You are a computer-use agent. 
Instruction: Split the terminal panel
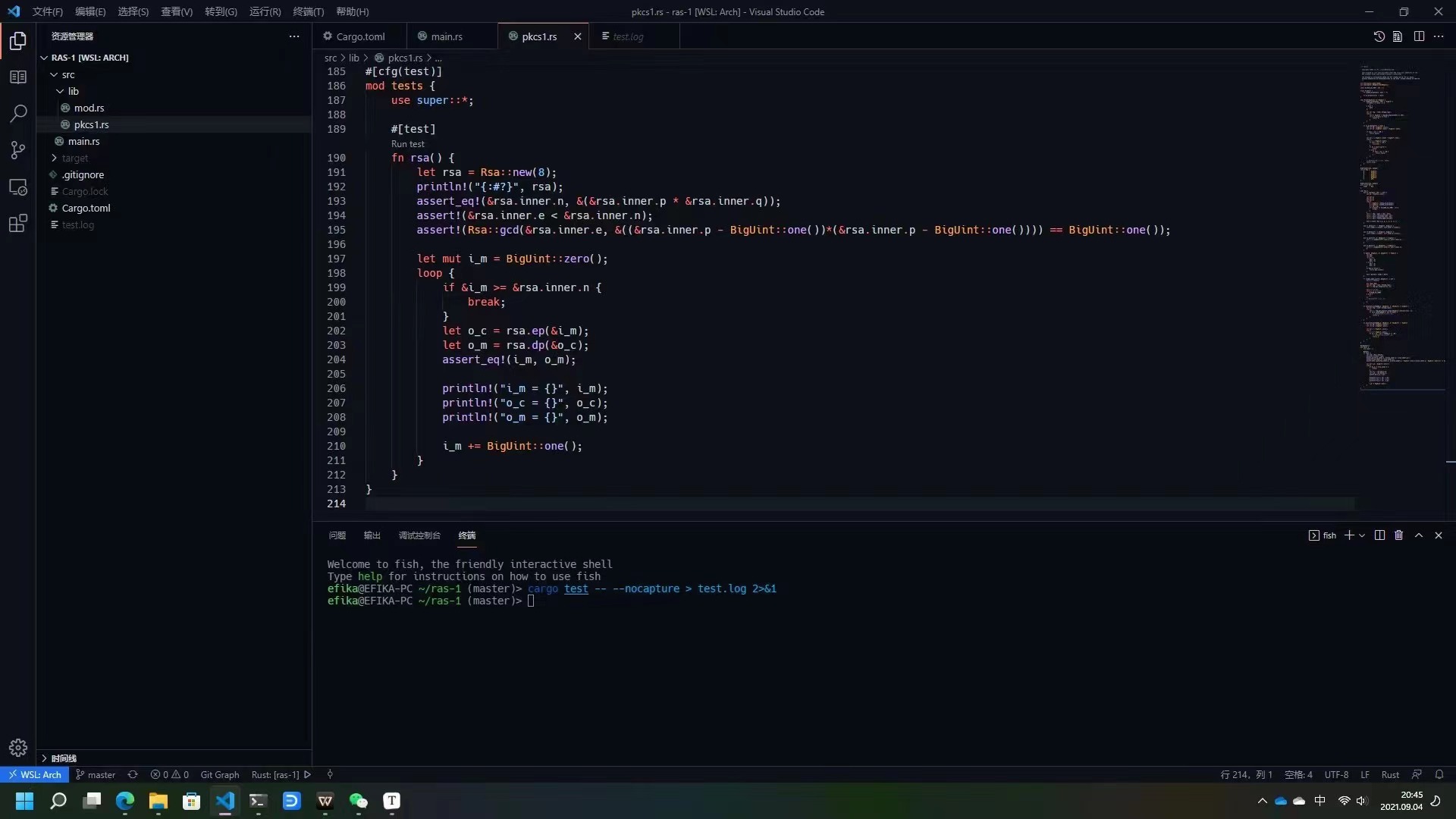click(1379, 535)
